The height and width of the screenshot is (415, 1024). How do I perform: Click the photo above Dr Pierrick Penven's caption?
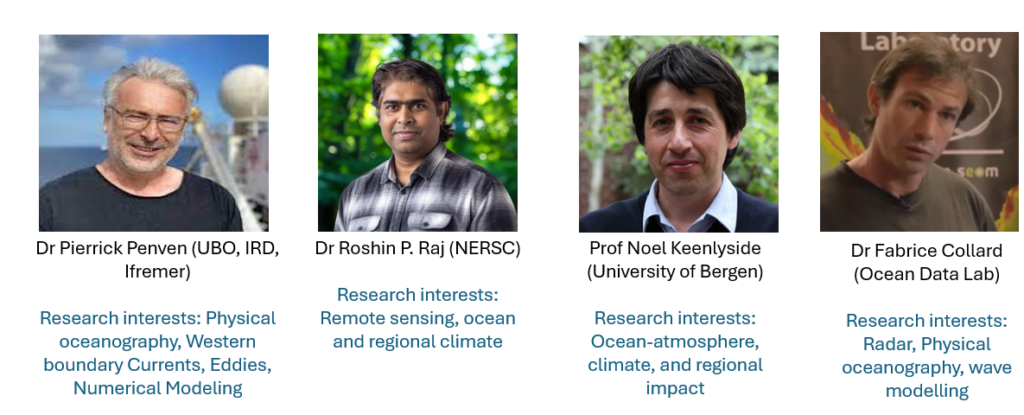pyautogui.click(x=153, y=133)
